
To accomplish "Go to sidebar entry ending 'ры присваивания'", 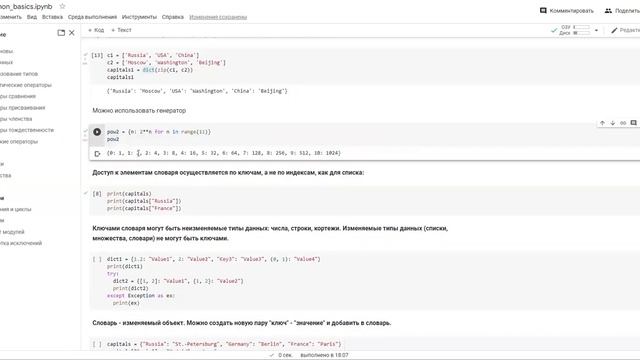I will tap(22, 108).
